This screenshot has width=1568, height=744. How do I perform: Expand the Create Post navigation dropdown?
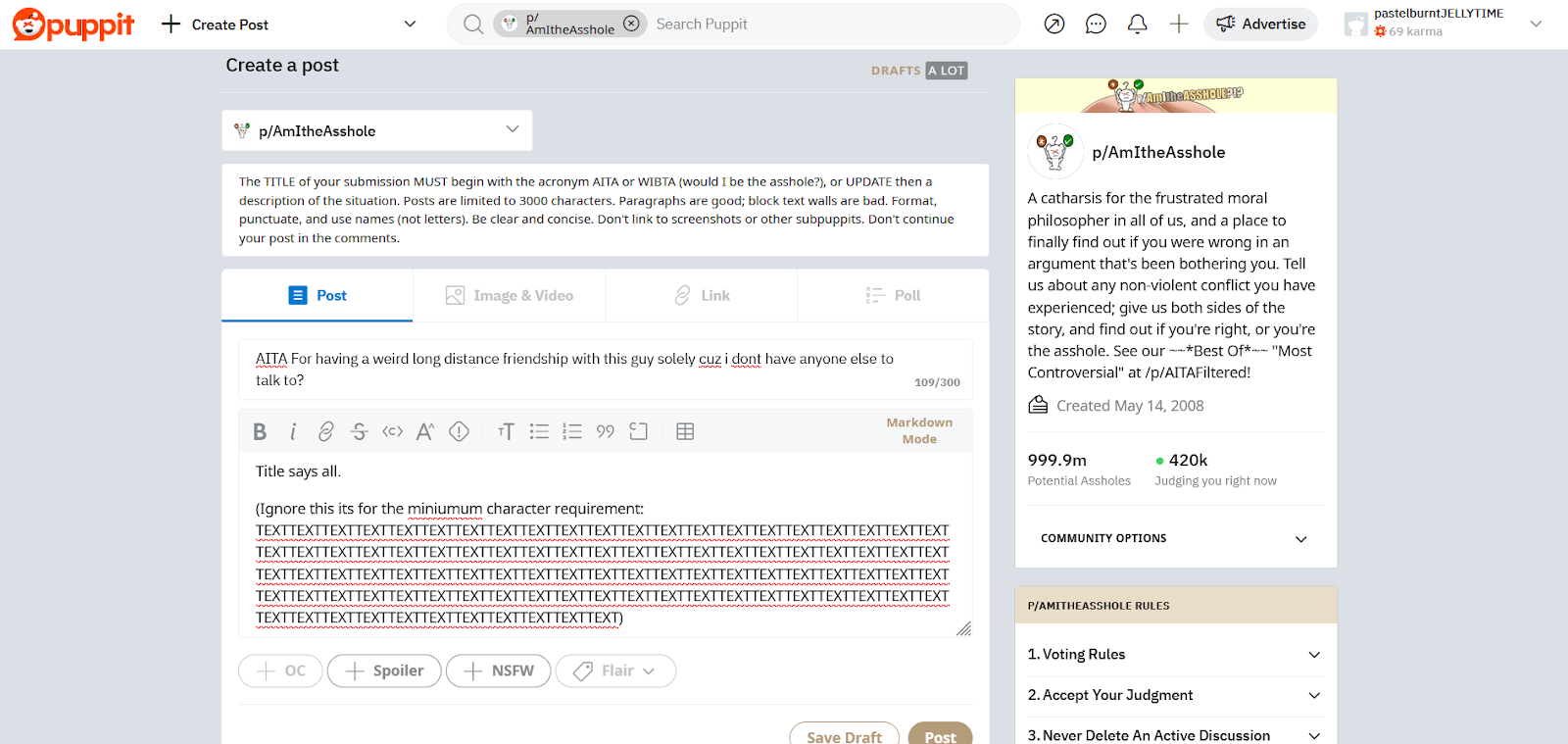[410, 25]
